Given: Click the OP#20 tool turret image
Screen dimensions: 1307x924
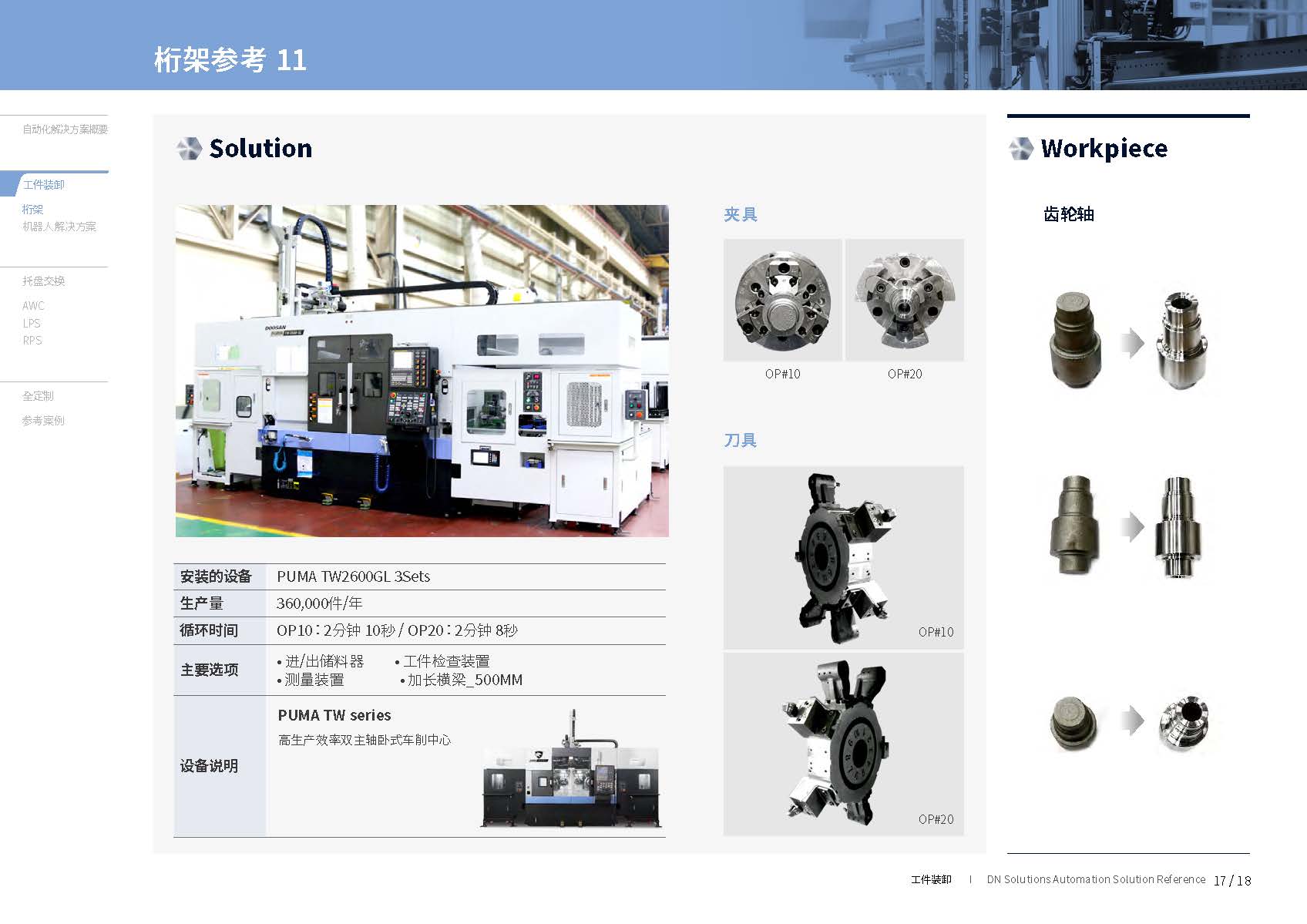Looking at the screenshot, I should (844, 744).
